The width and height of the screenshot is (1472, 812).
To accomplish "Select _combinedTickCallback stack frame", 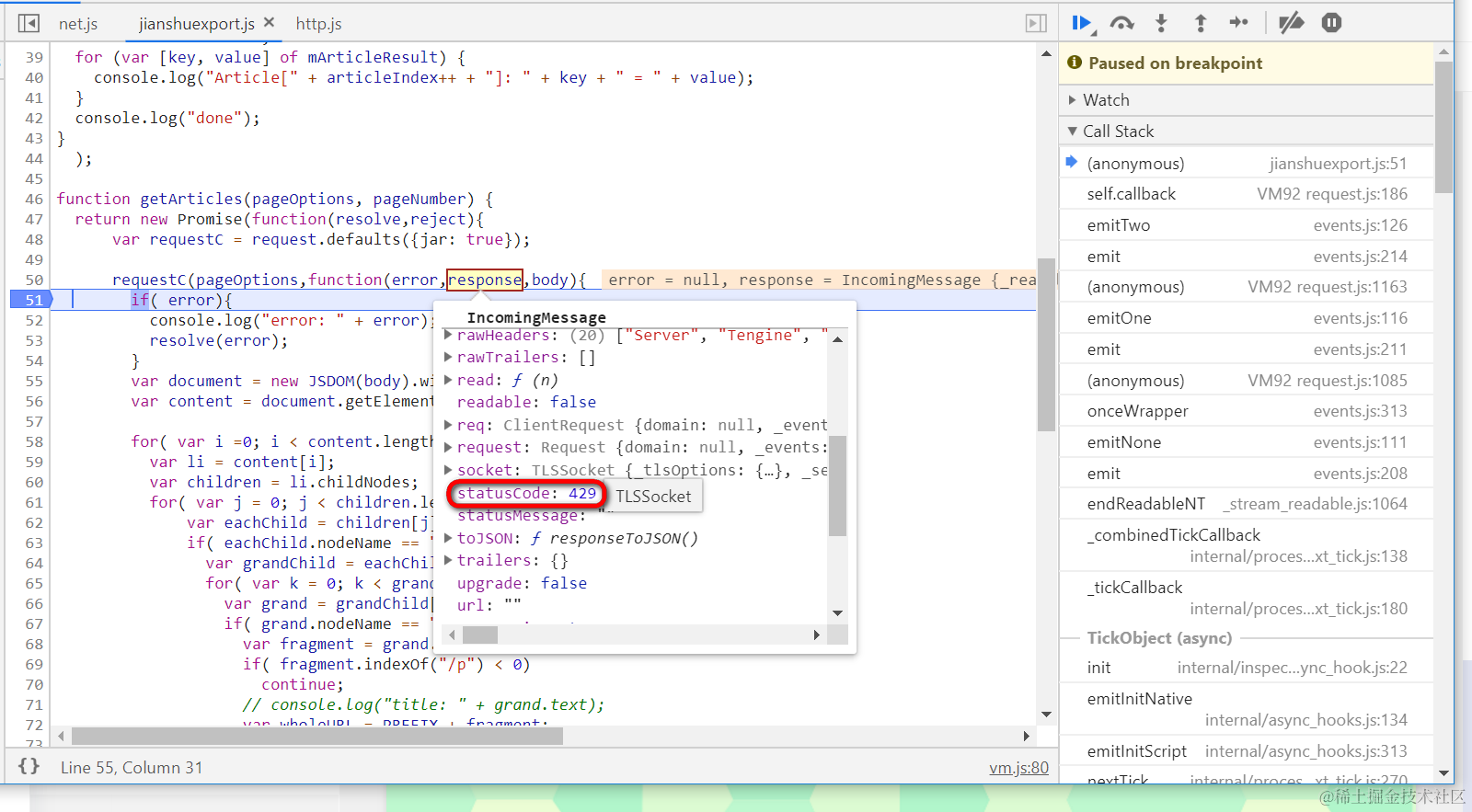I will (x=1247, y=545).
